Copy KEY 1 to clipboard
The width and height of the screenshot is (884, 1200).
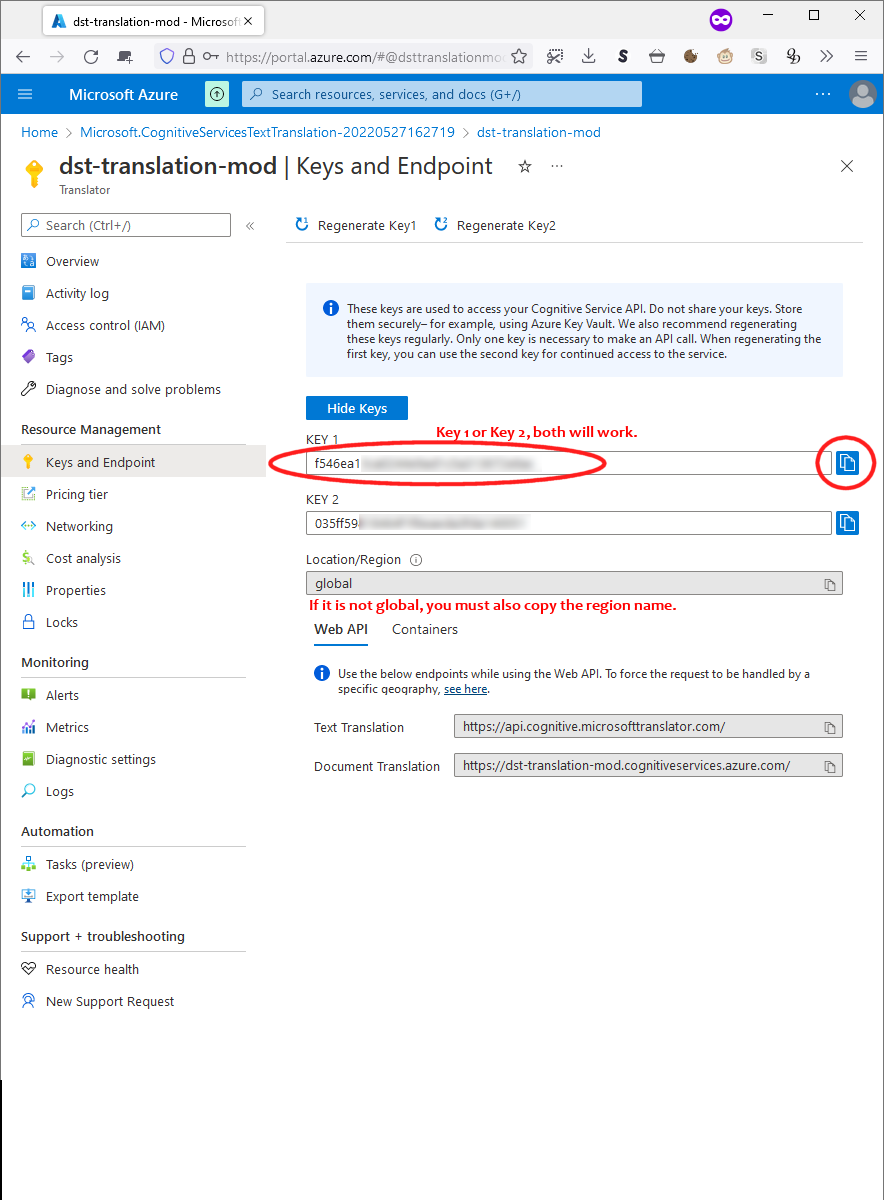pyautogui.click(x=847, y=462)
